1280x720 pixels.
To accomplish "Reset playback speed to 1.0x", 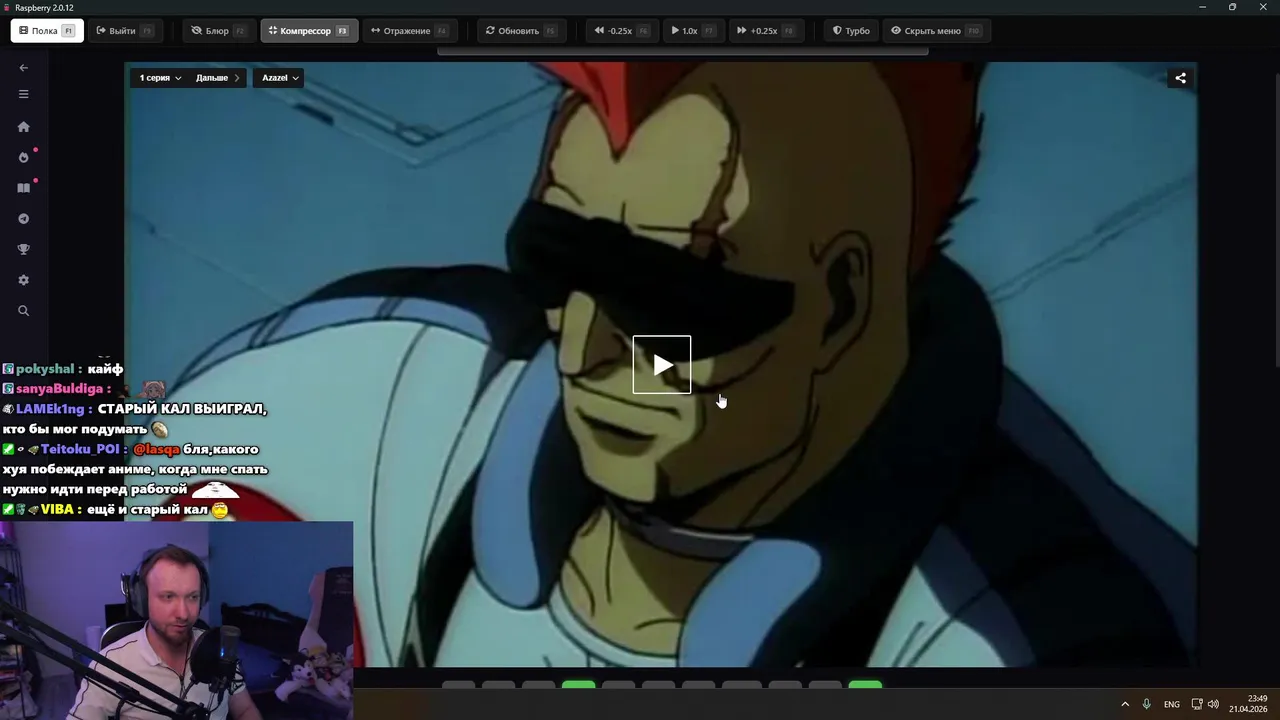I will (692, 31).
